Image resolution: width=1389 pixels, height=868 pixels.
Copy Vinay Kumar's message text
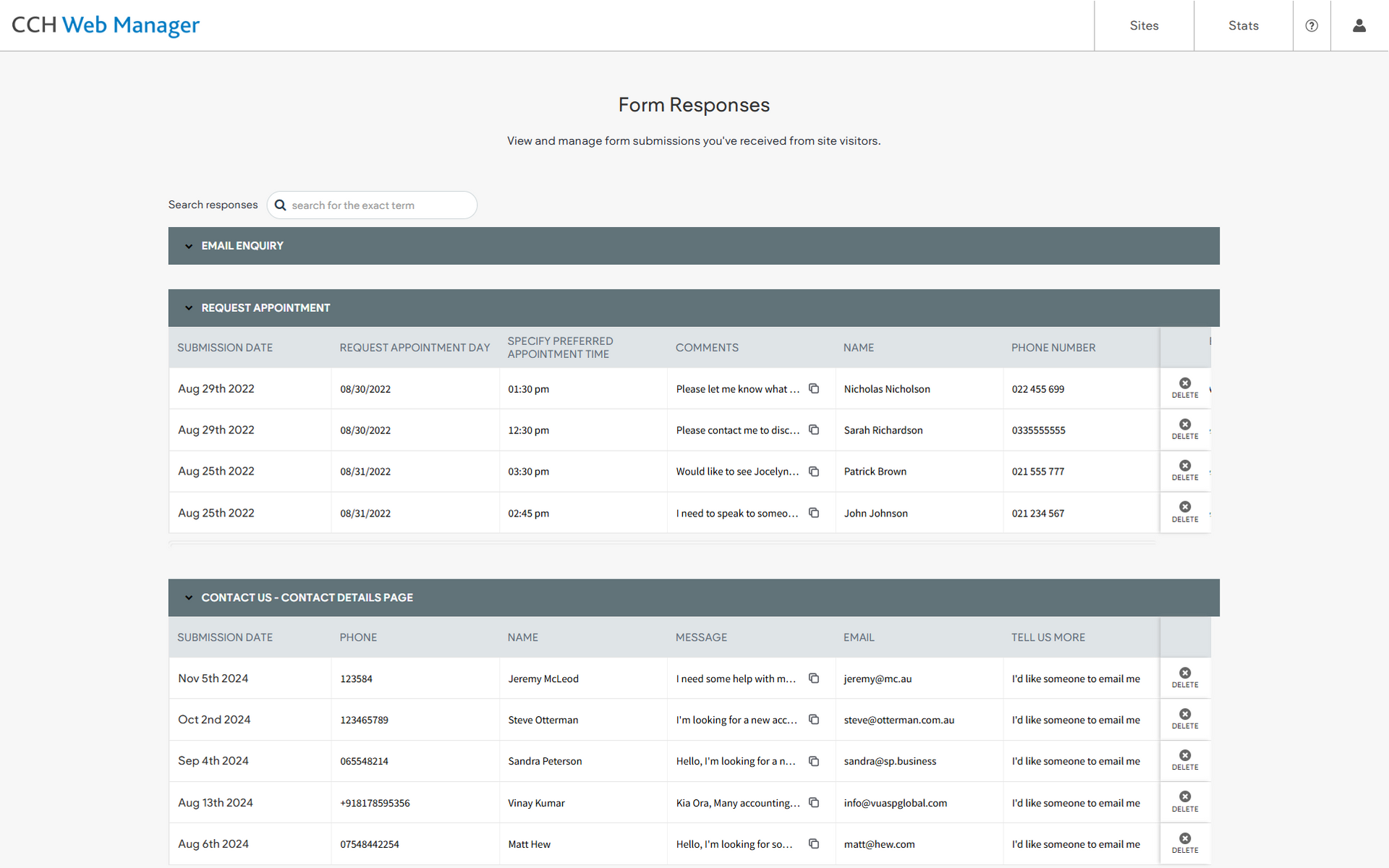tap(814, 803)
